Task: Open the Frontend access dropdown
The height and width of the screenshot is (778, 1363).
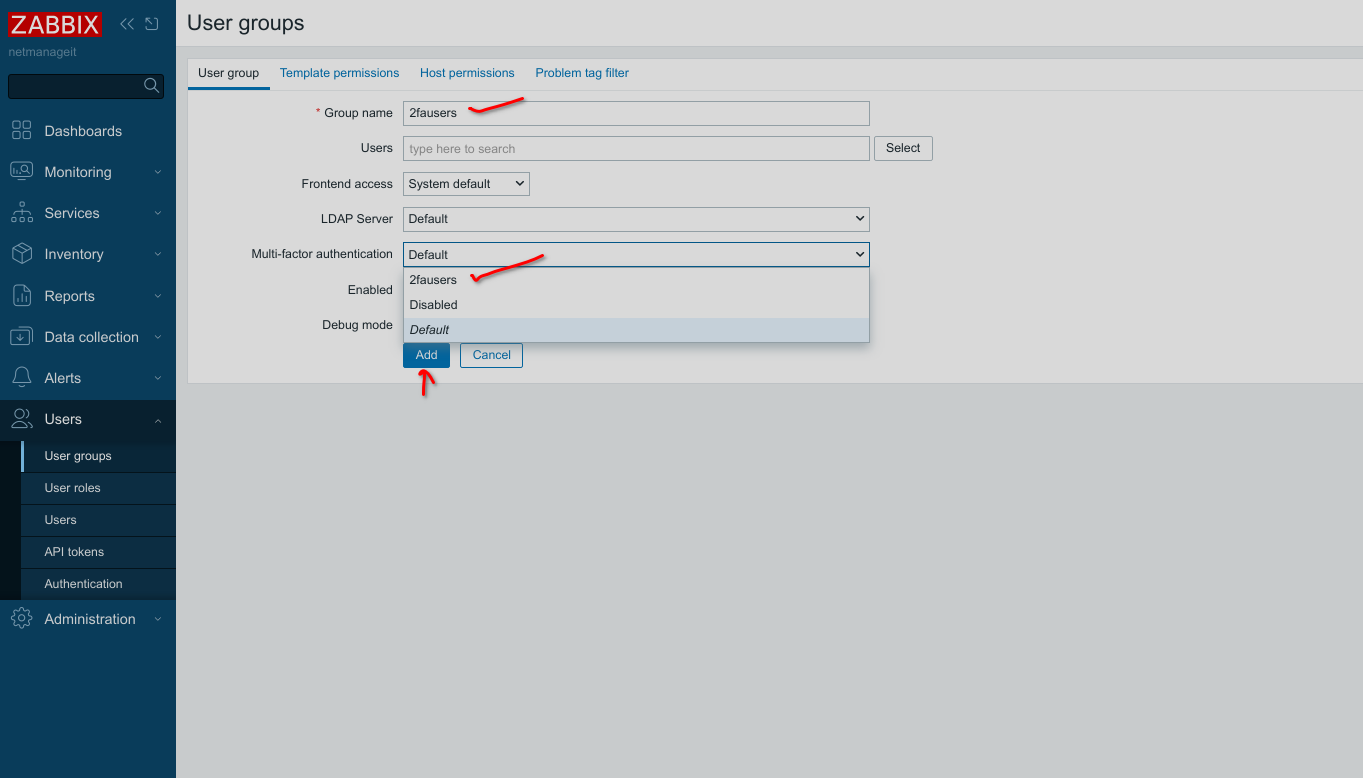Action: coord(466,184)
